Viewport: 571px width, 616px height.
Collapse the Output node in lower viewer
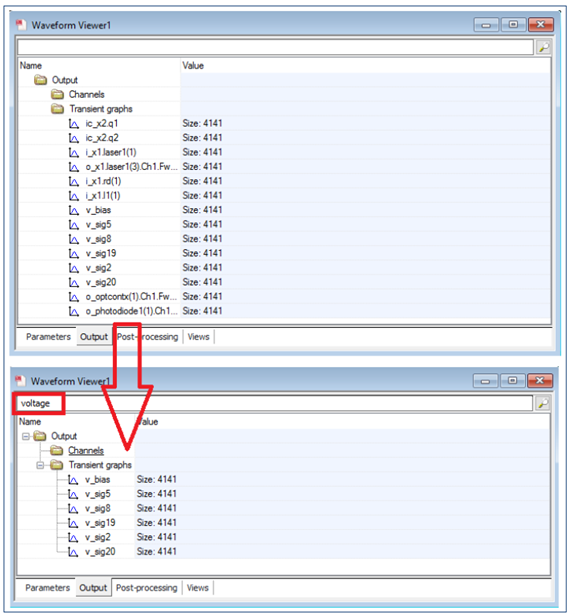point(26,436)
